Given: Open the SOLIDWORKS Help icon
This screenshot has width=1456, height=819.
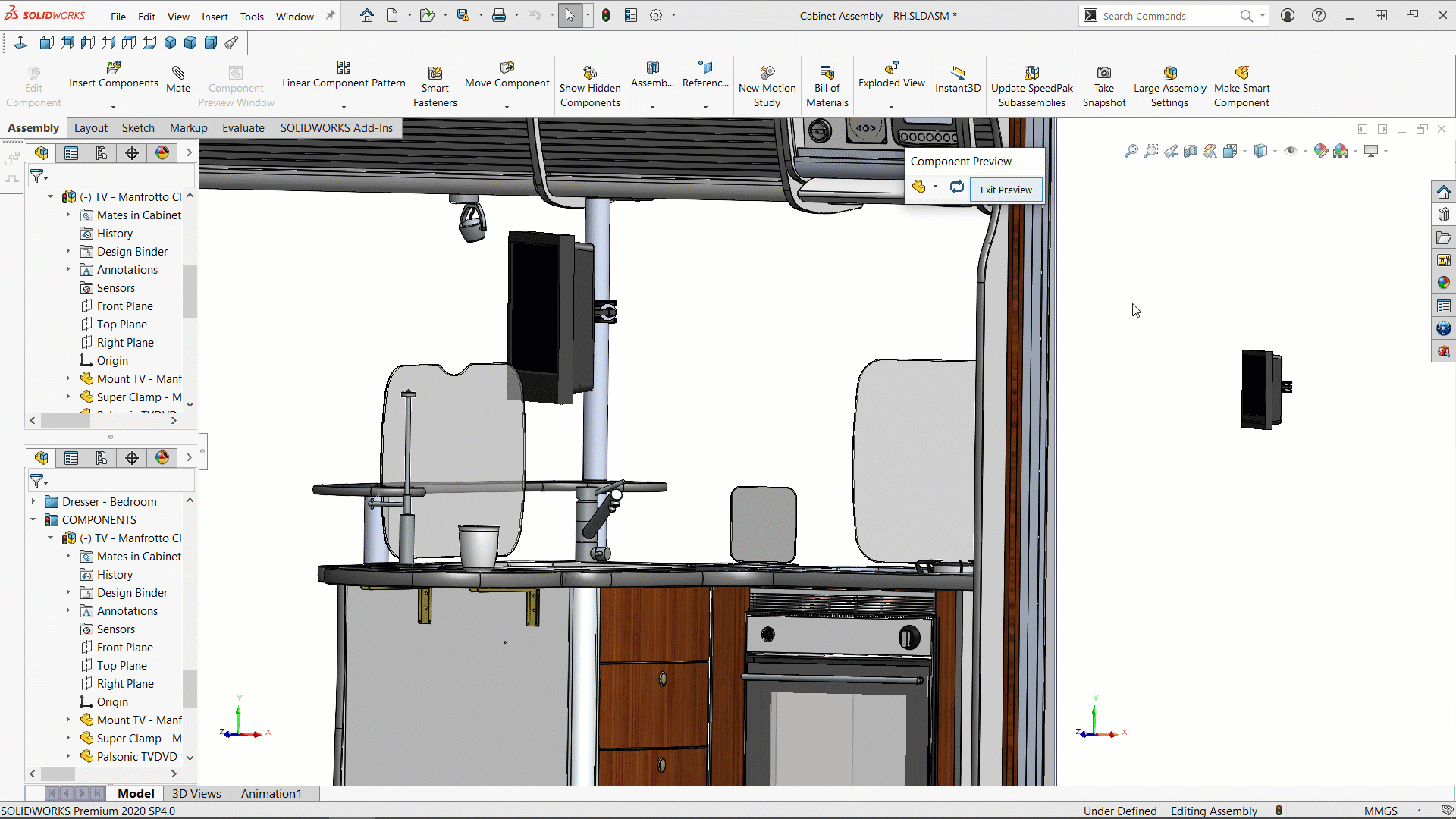Looking at the screenshot, I should point(1319,15).
